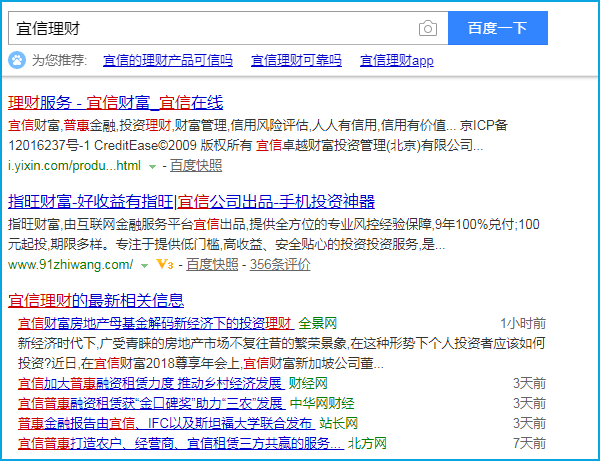
Task: Open 百度快照 under i.yixin.com result
Action: coord(196,166)
